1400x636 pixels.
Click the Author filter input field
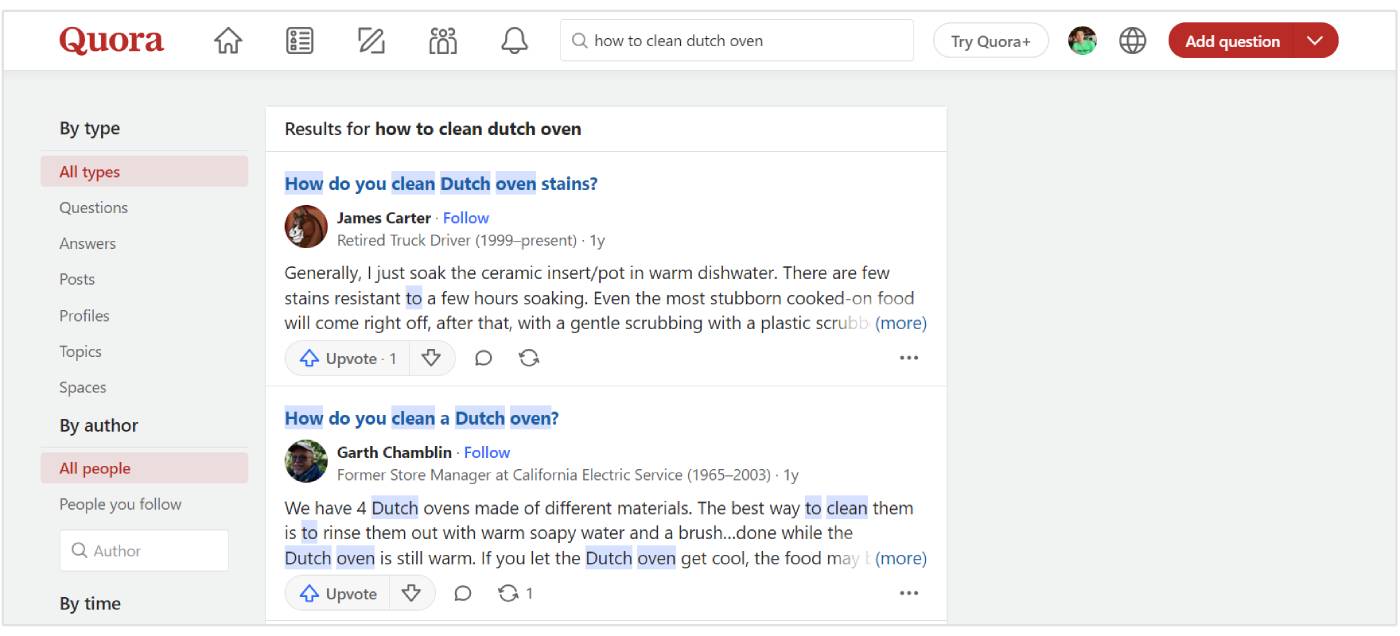(145, 551)
